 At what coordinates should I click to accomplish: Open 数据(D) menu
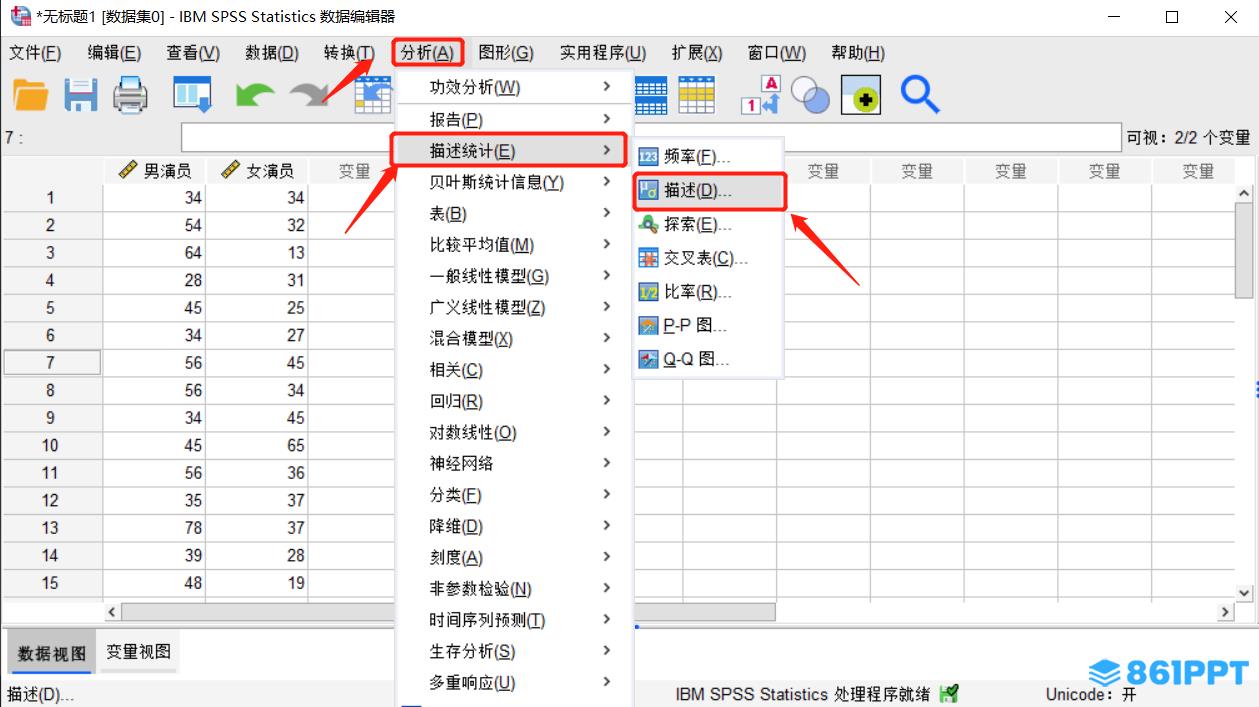pos(272,53)
